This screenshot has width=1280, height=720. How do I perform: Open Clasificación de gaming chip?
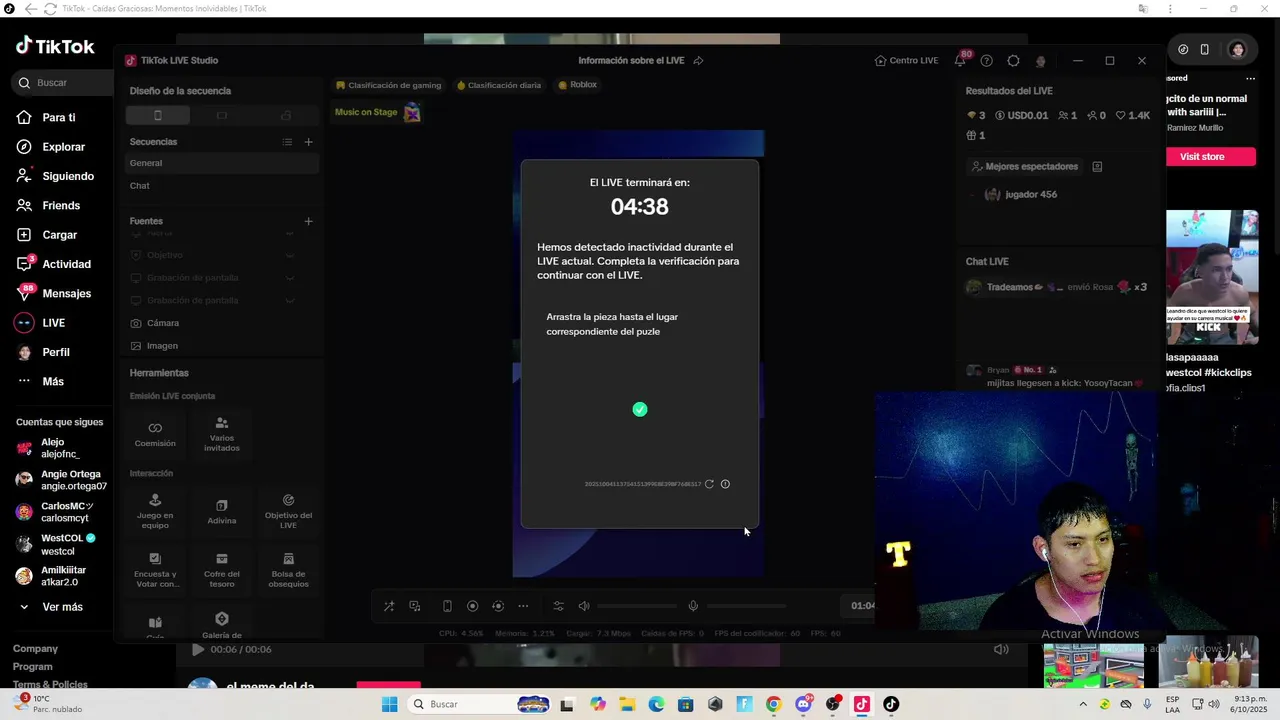click(x=389, y=85)
